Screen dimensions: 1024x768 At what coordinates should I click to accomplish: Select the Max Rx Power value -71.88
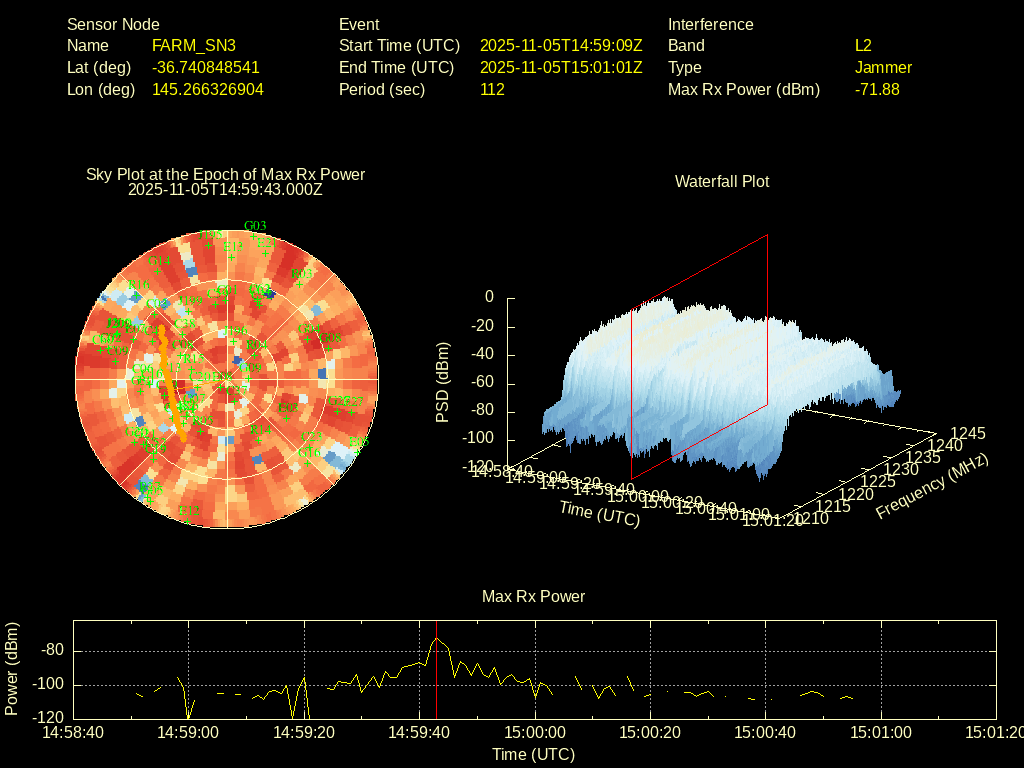[x=877, y=89]
